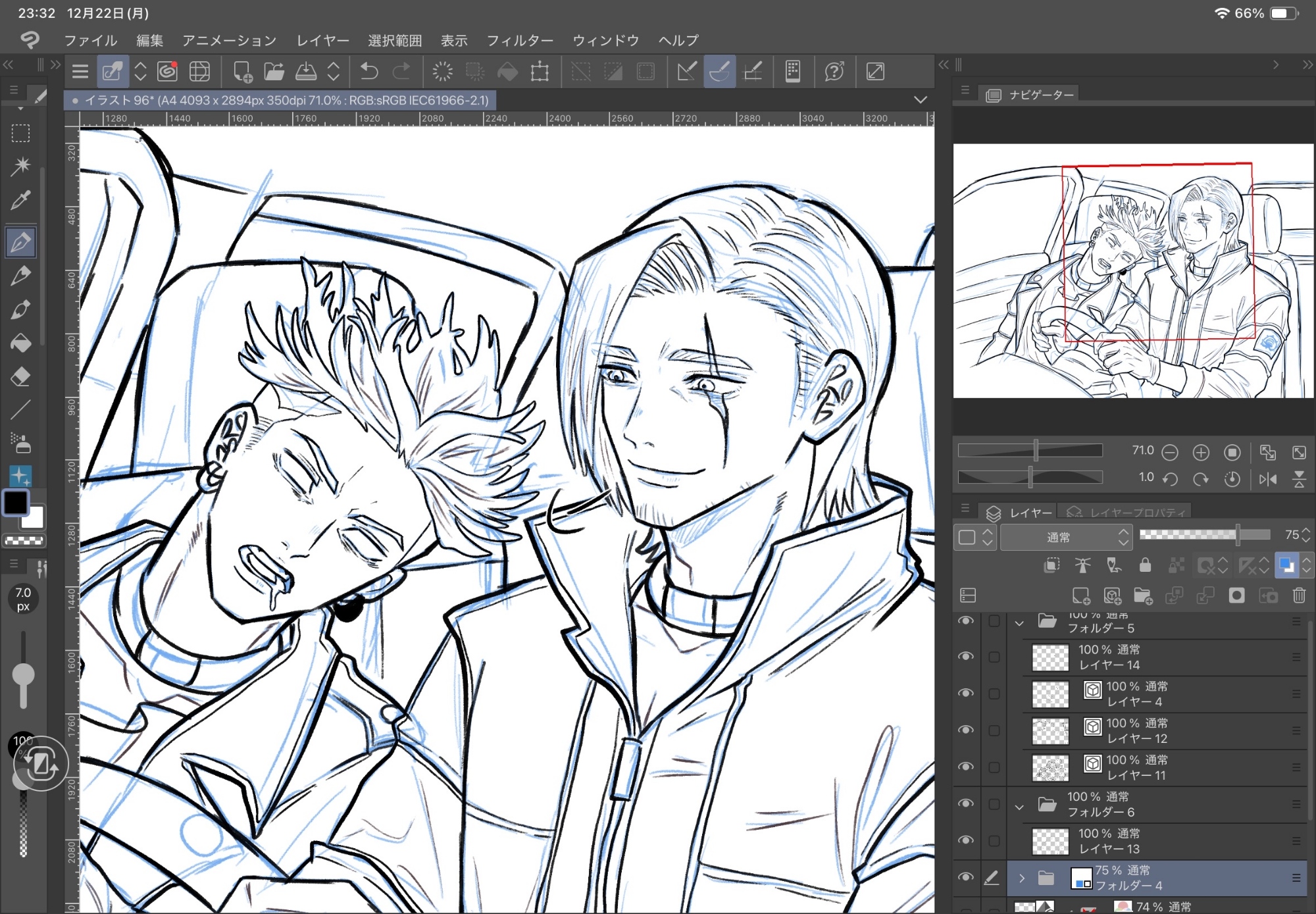This screenshot has width=1316, height=914.
Task: Expand the フォルダー 4 layer folder
Action: [x=1022, y=878]
